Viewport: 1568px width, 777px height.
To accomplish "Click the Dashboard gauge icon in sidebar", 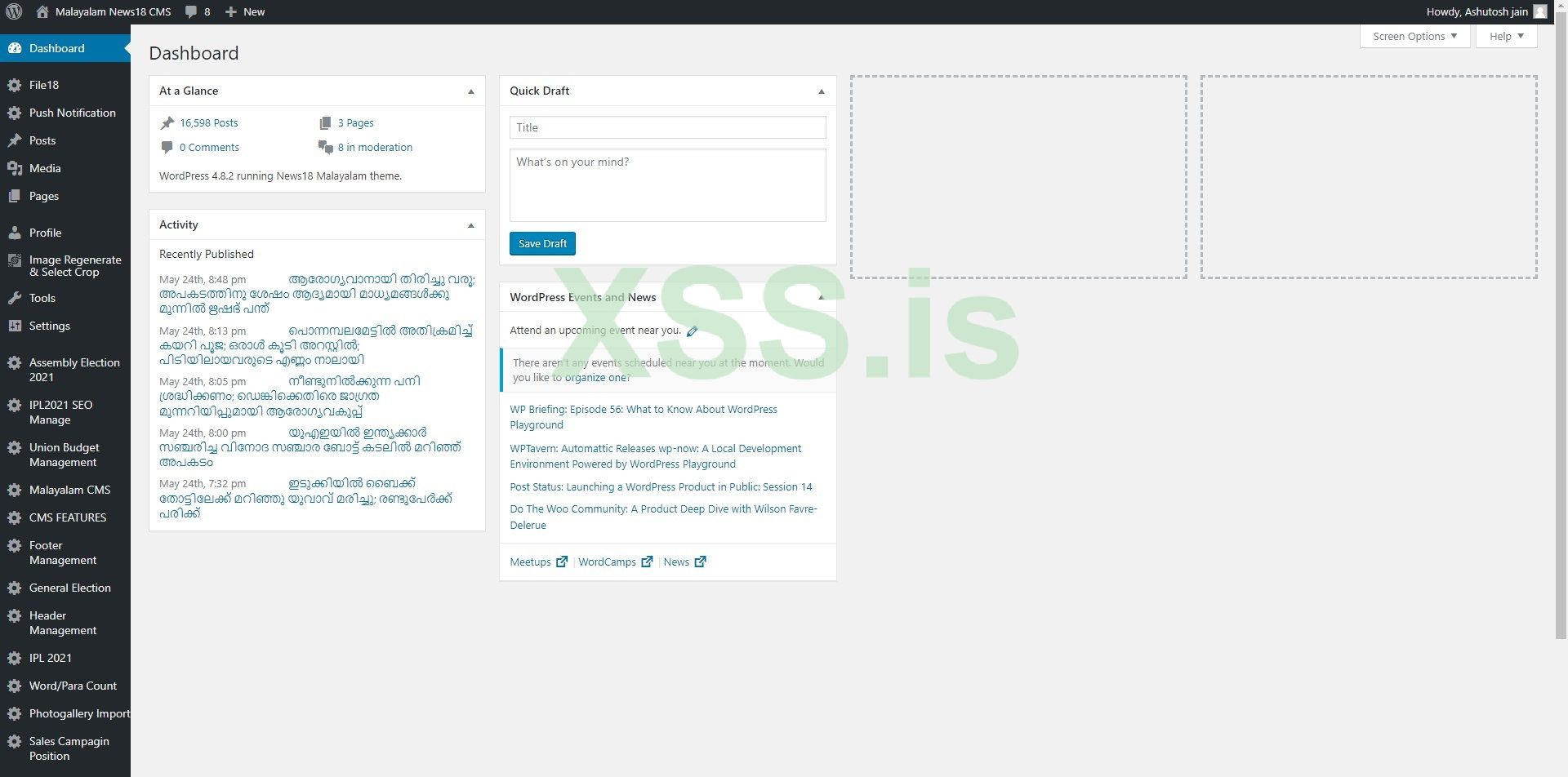I will pyautogui.click(x=15, y=48).
